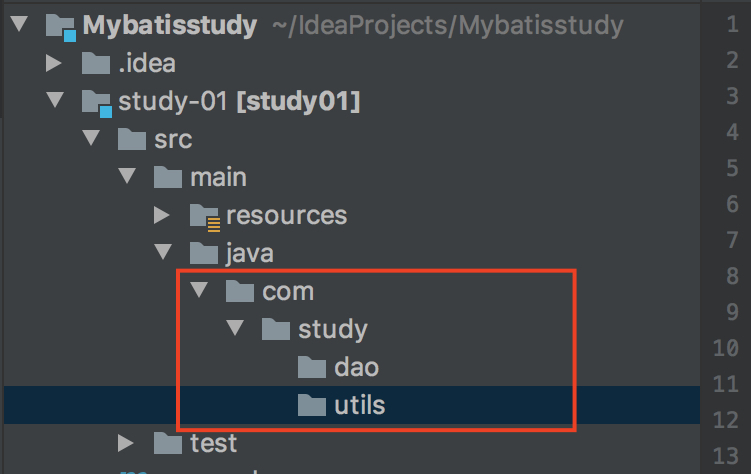The height and width of the screenshot is (474, 751).
Task: Expand the test folder arrow
Action: point(126,442)
